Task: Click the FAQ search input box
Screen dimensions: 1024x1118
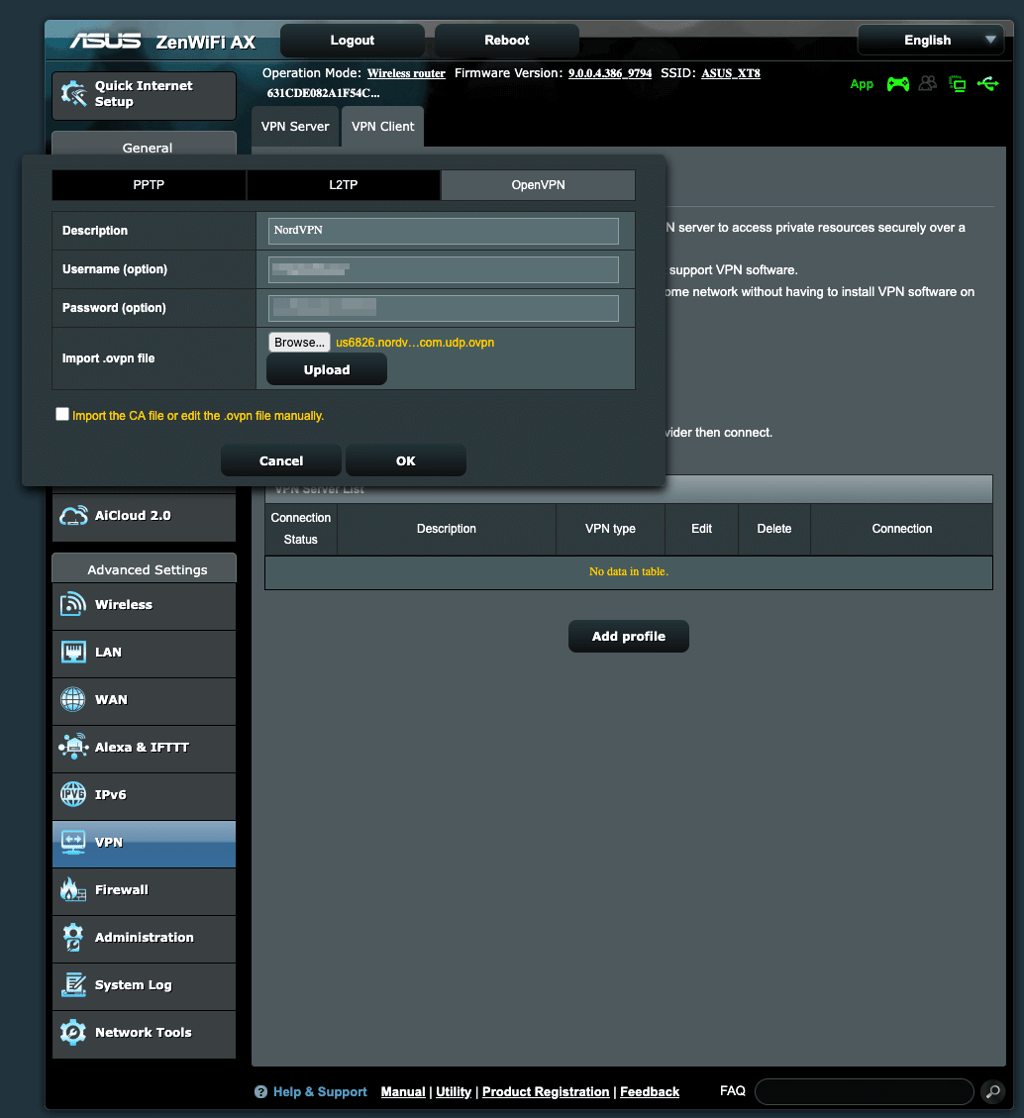Action: [x=864, y=1091]
